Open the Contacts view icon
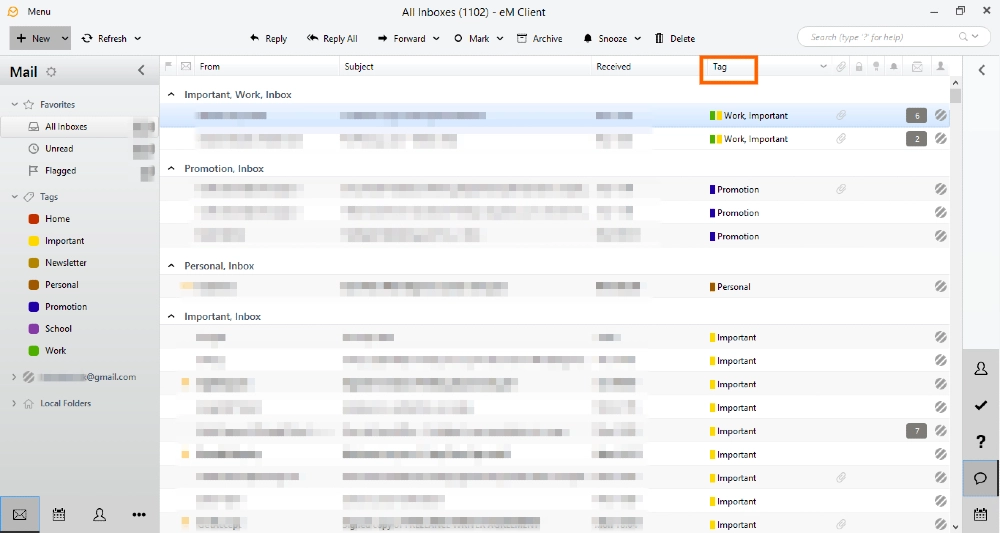 99,515
